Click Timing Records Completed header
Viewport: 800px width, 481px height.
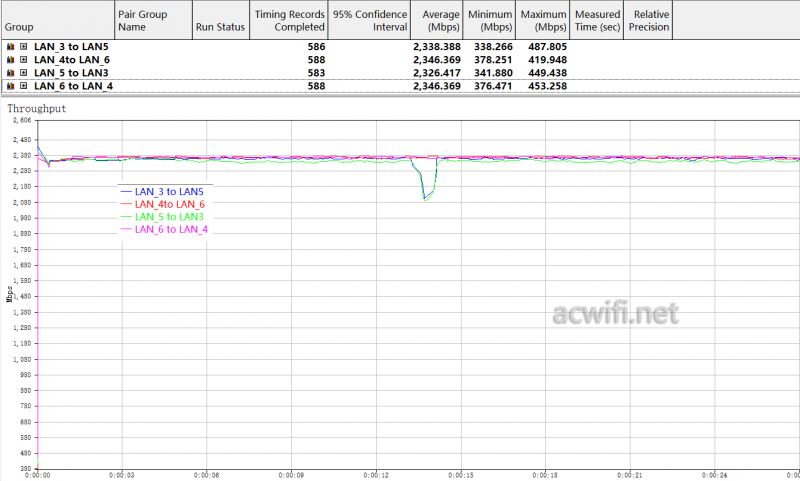pos(289,20)
